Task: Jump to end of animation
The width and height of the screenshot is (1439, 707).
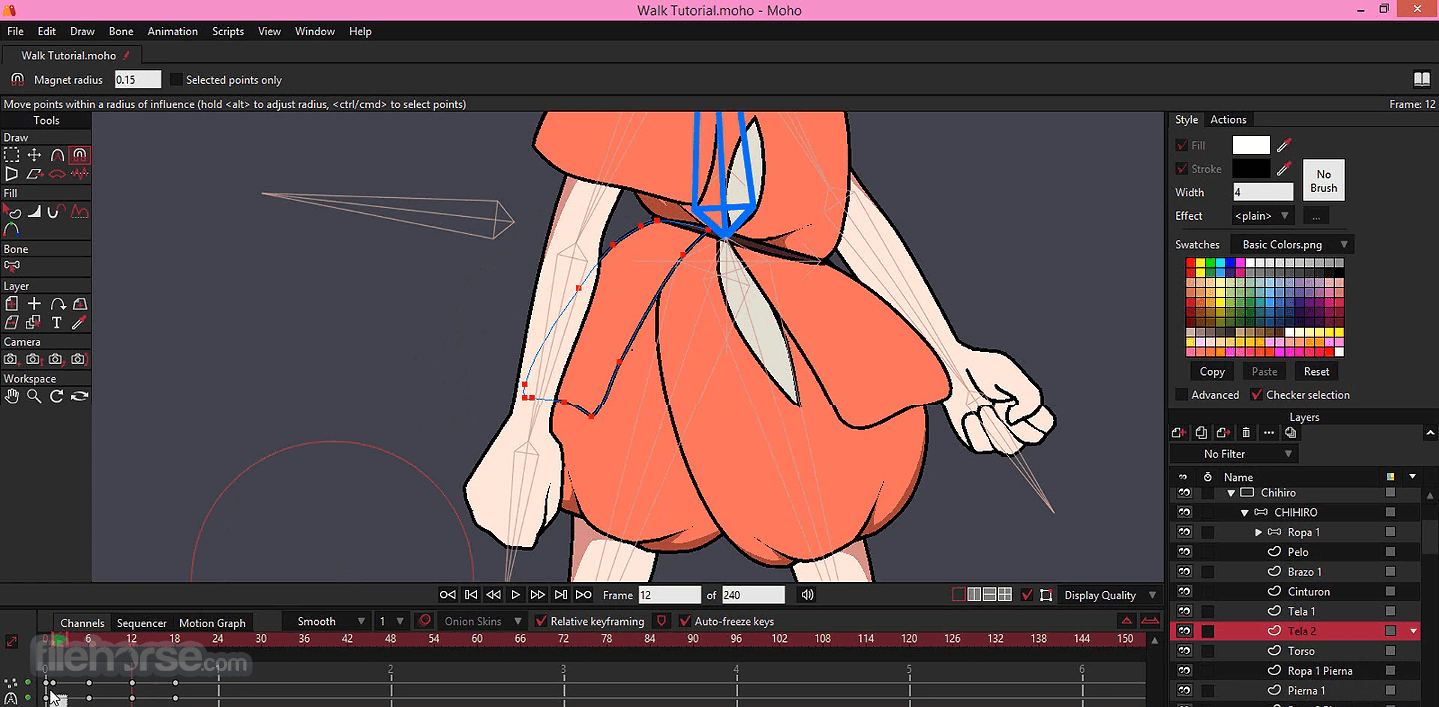Action: click(584, 595)
